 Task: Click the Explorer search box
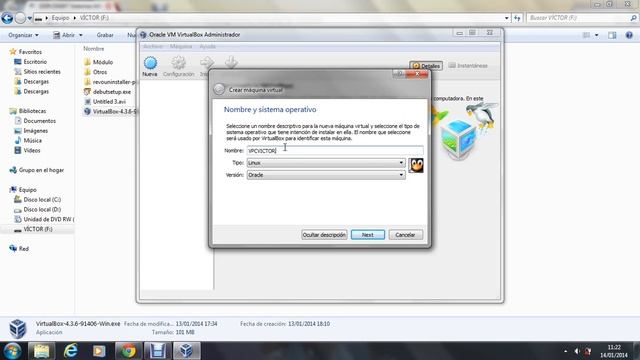tap(582, 18)
